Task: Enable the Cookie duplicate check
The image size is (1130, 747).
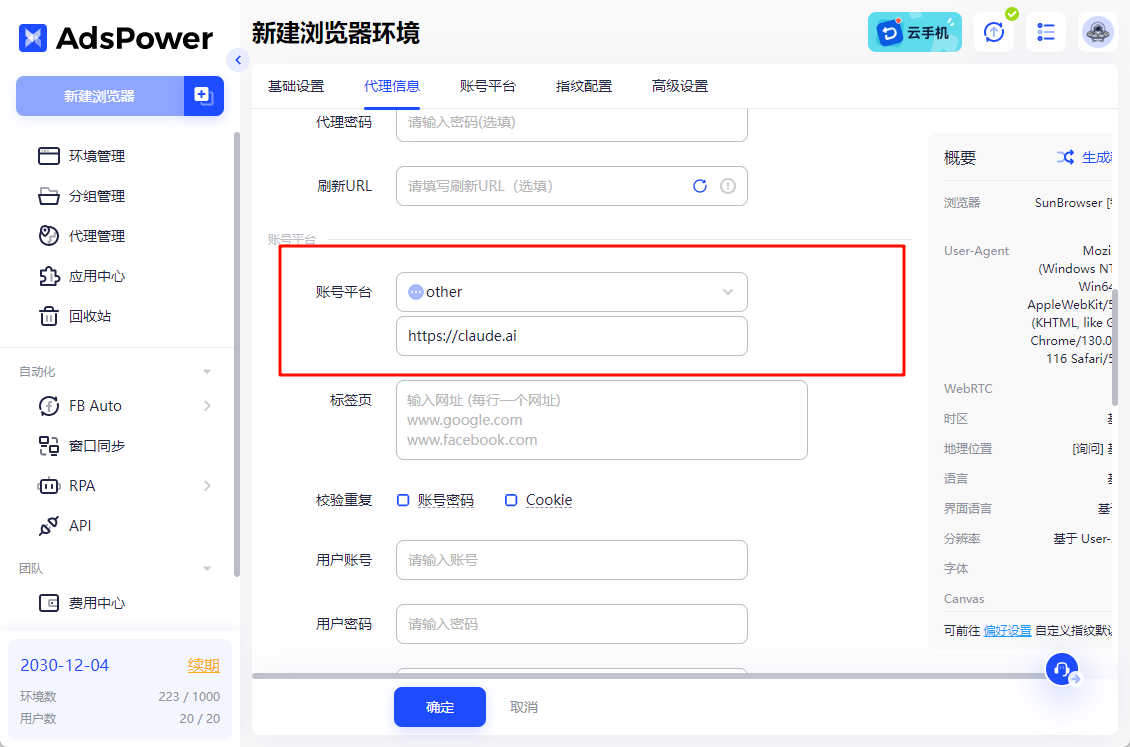Action: click(x=511, y=499)
